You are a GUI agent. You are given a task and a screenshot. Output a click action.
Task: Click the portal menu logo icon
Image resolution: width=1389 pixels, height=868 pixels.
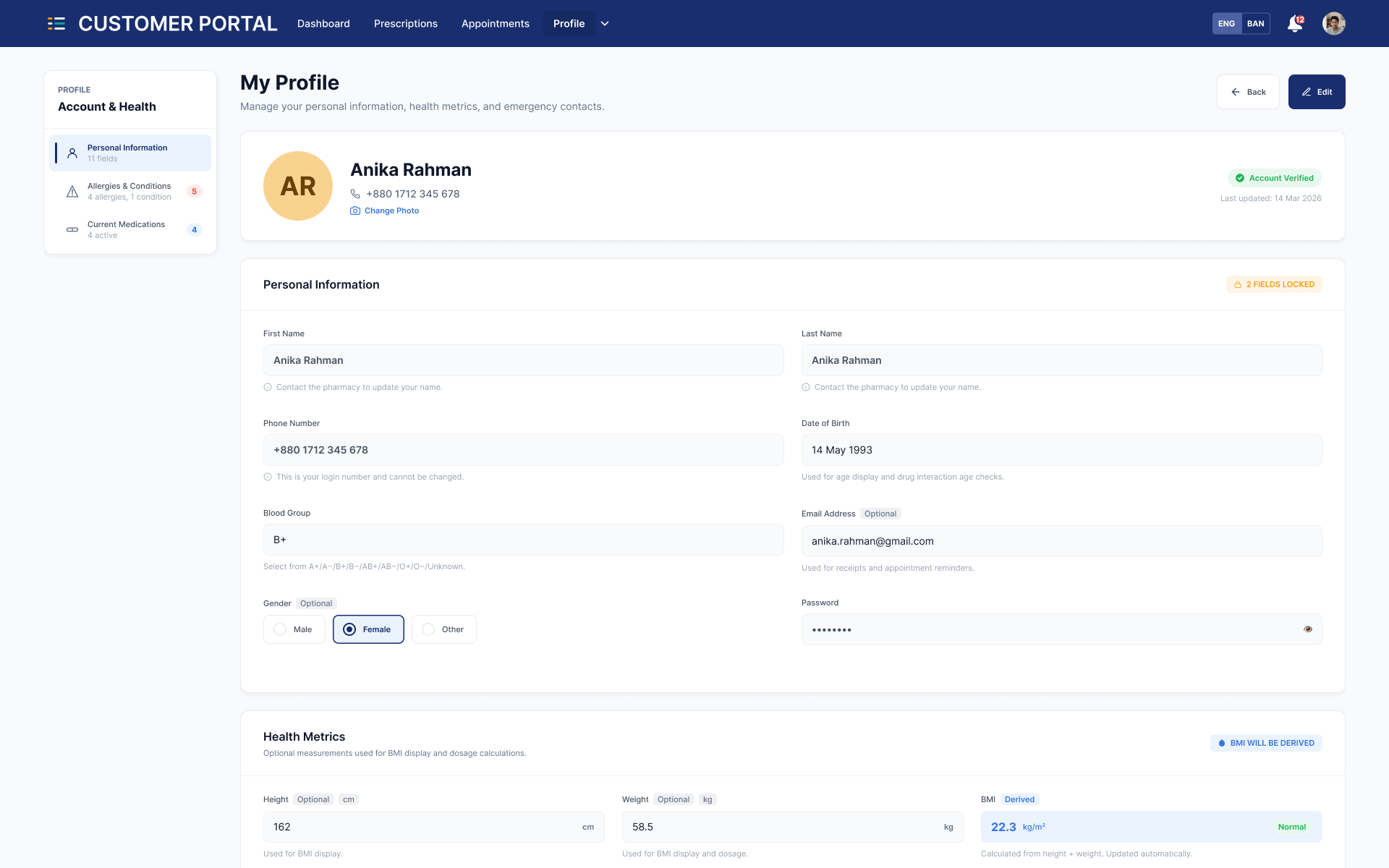point(56,24)
